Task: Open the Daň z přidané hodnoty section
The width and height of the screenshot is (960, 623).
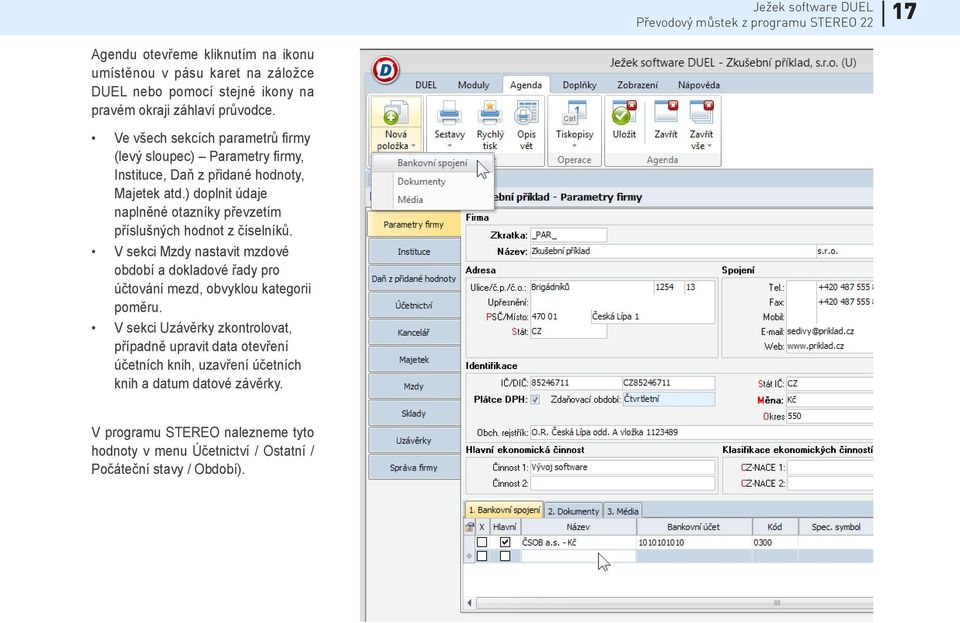Action: click(414, 278)
